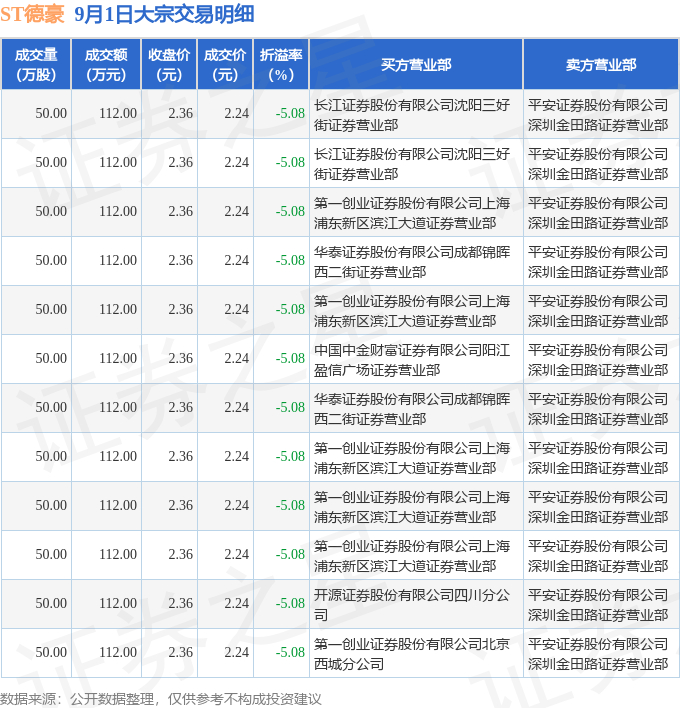Image resolution: width=680 pixels, height=708 pixels.
Task: Click -5.08 discount rate in 北京西城分公司 row
Action: [290, 652]
